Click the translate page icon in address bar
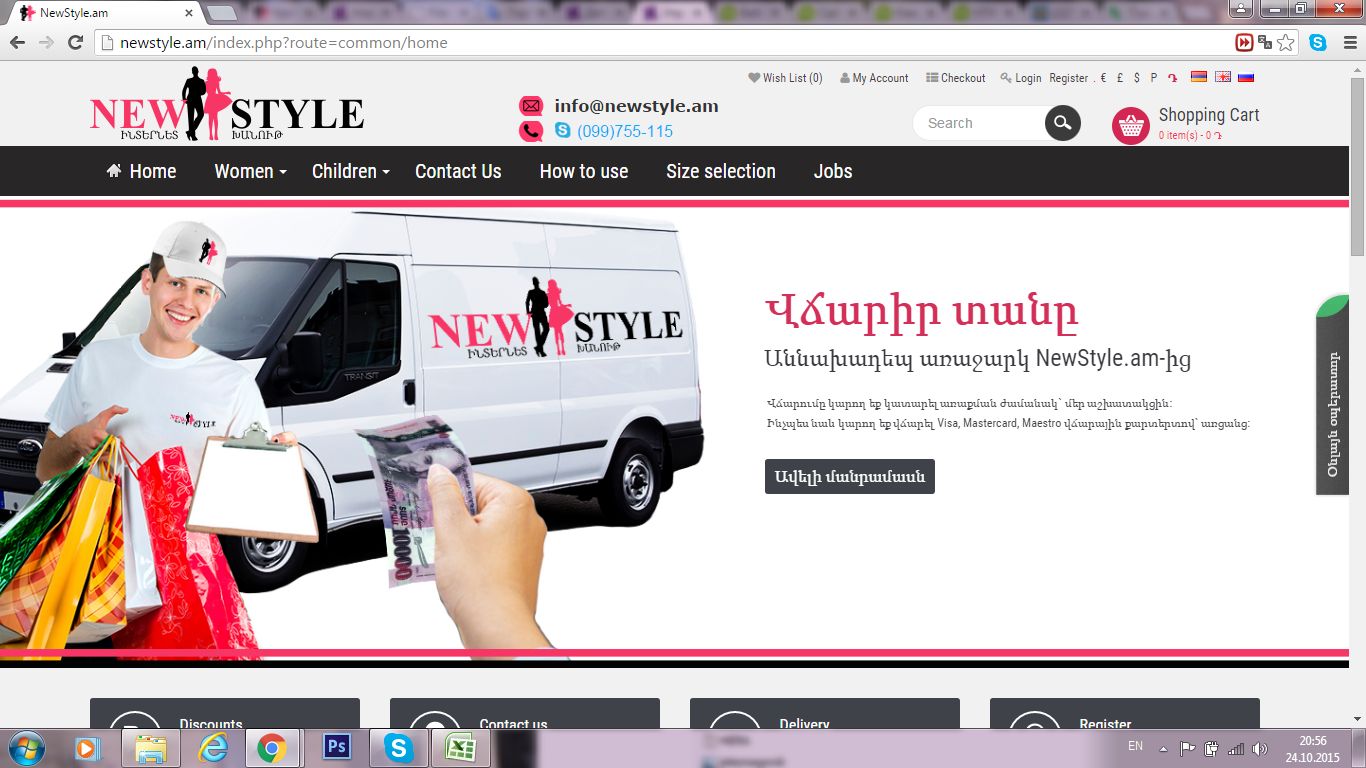The height and width of the screenshot is (768, 1366). (1265, 42)
